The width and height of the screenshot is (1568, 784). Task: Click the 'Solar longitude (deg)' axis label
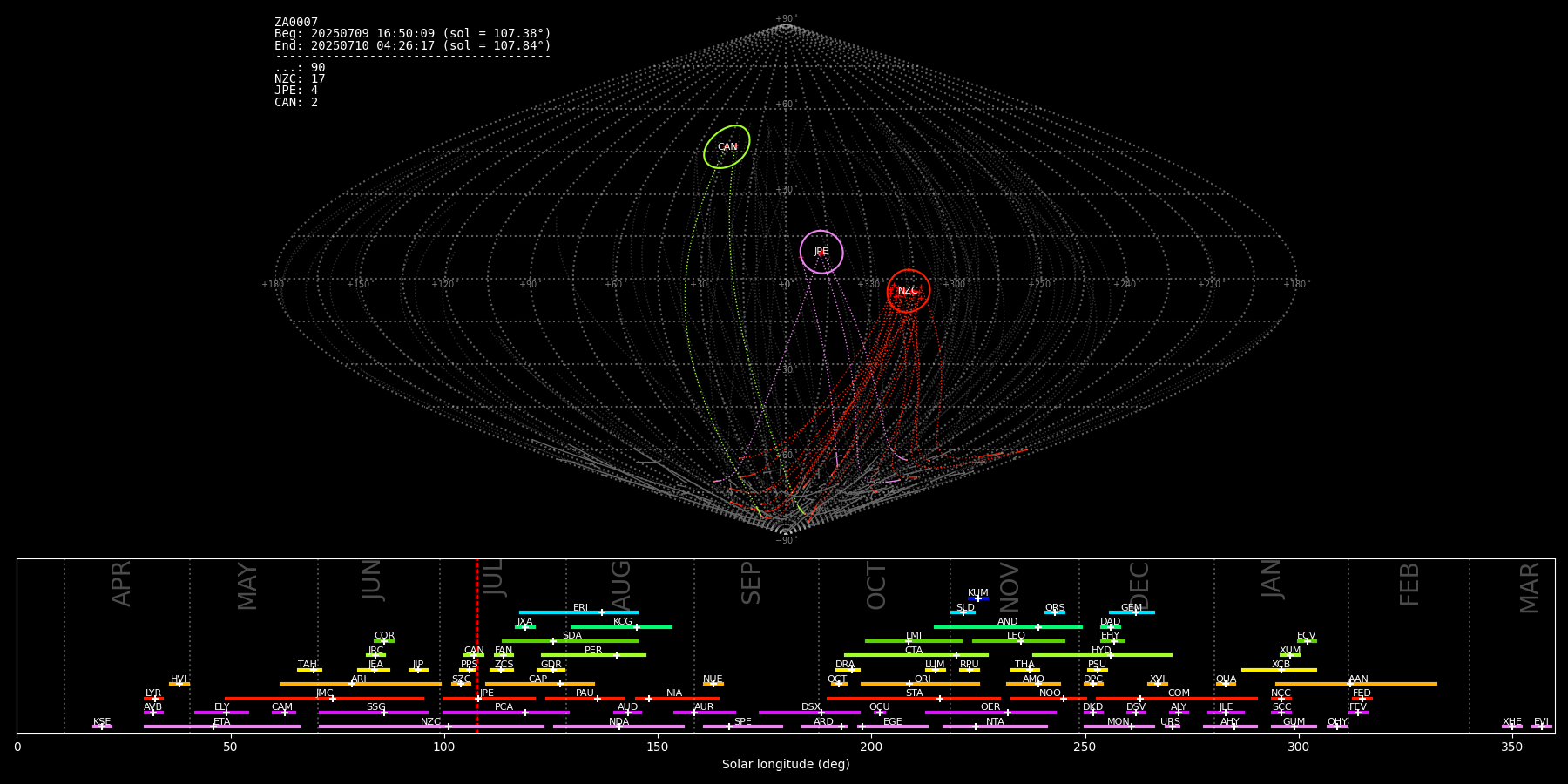coord(786,765)
